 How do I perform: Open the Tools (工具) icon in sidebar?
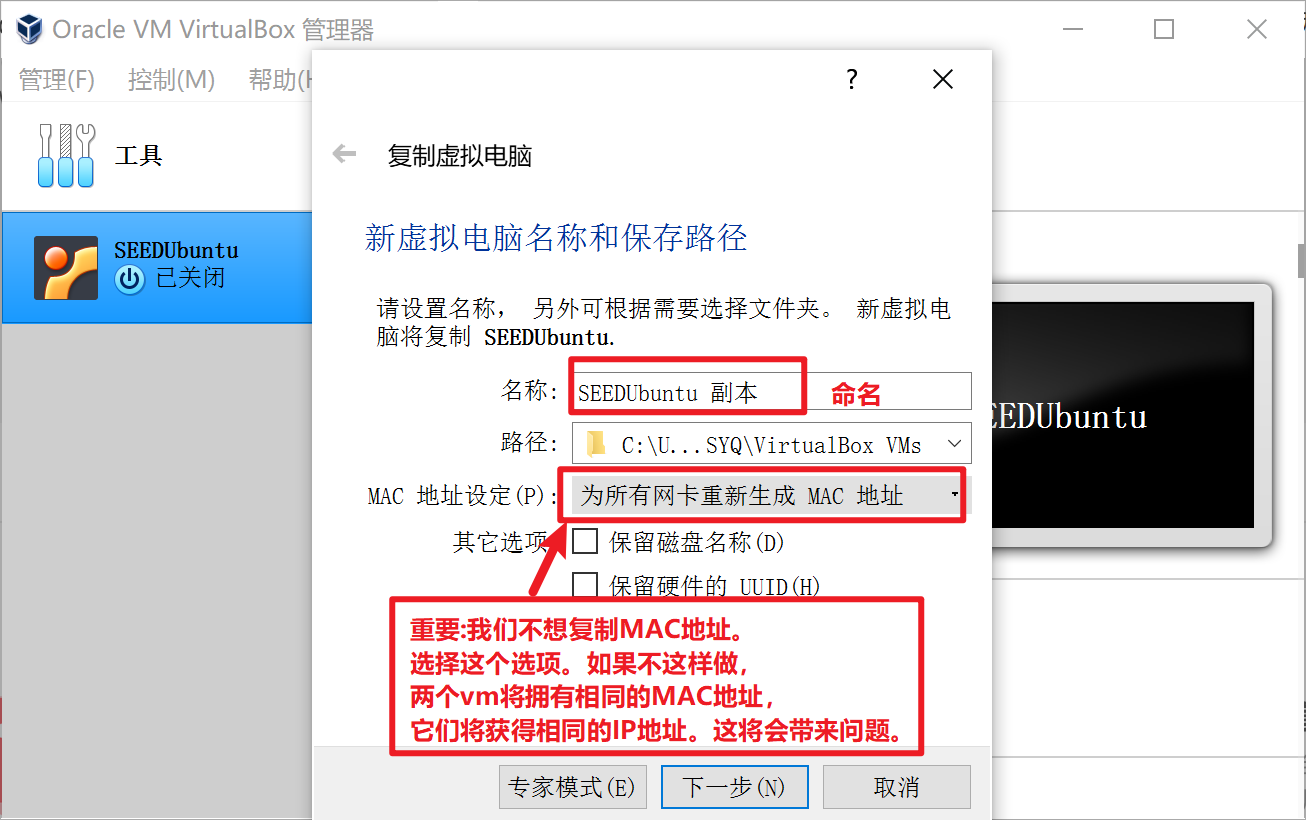pyautogui.click(x=66, y=156)
